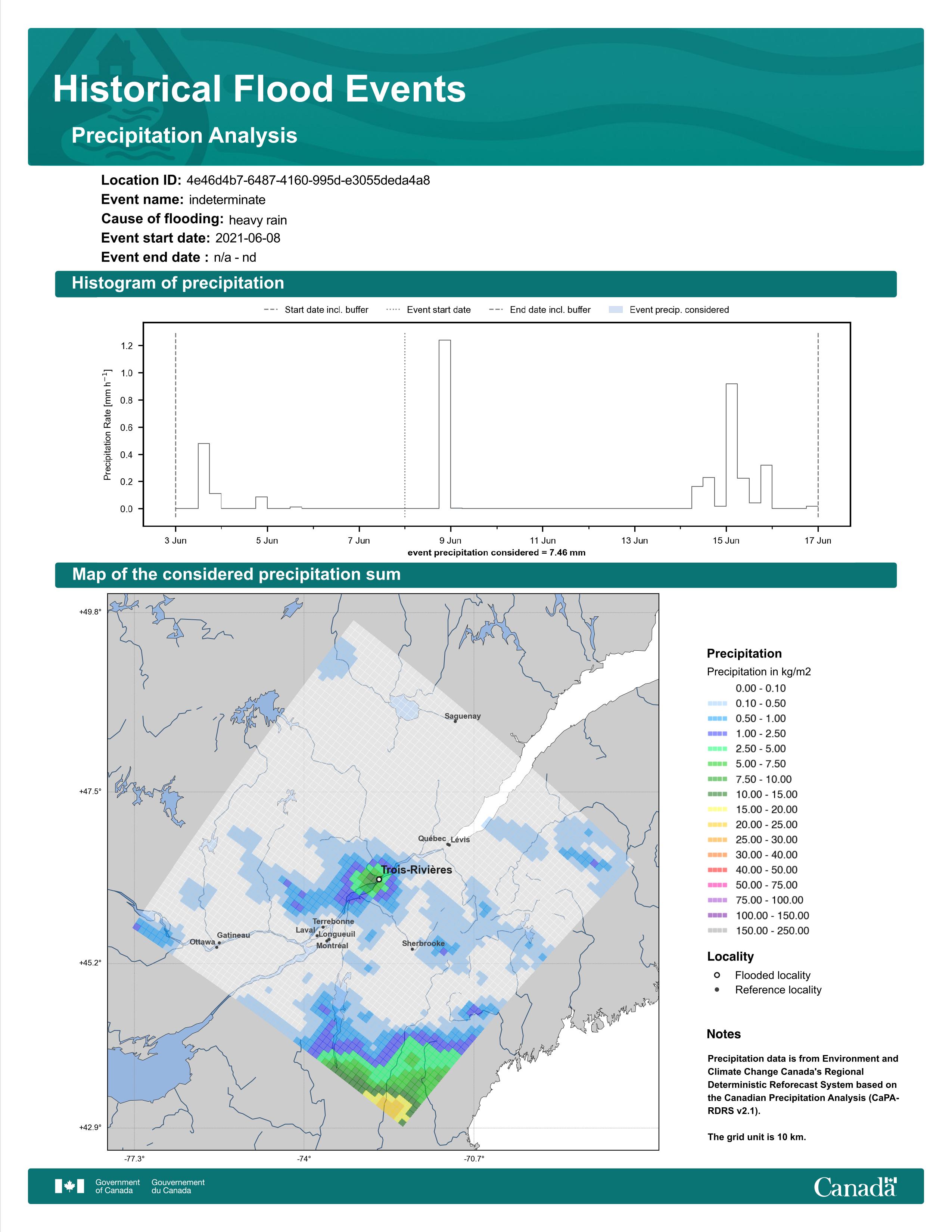
Task: Click the 5.00 - 7.50 legend color swatch
Action: pyautogui.click(x=718, y=764)
